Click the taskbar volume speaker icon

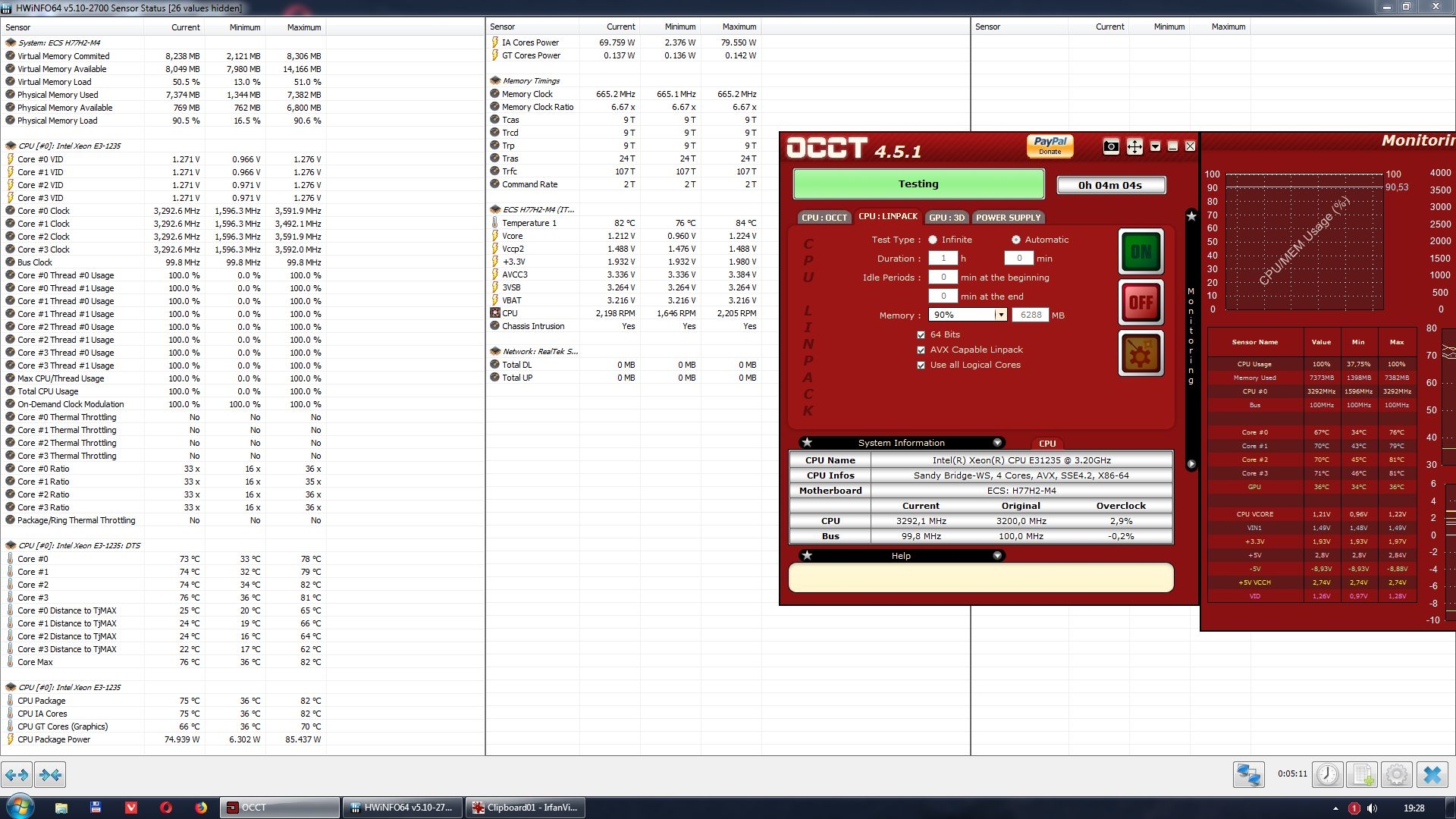(x=1373, y=808)
